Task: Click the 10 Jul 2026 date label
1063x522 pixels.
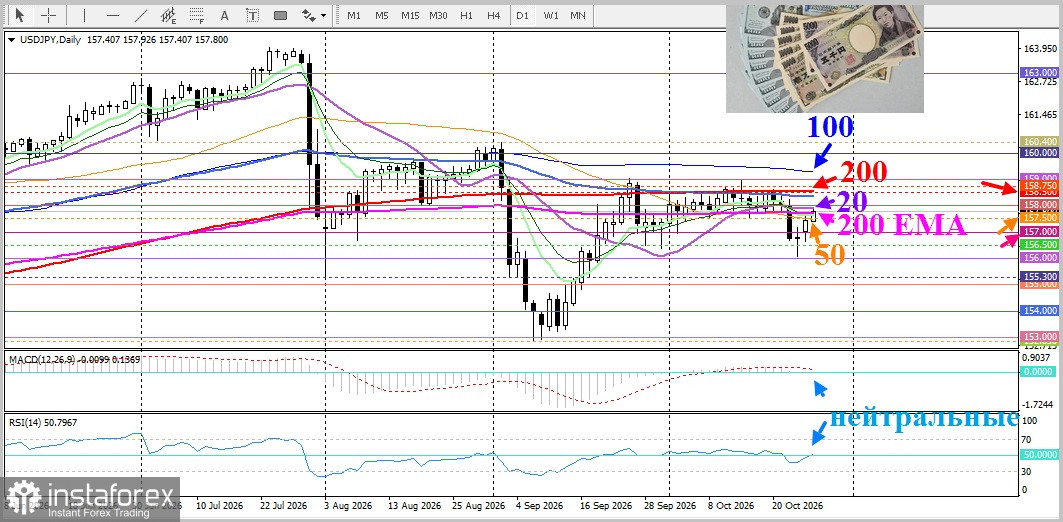Action: [220, 506]
